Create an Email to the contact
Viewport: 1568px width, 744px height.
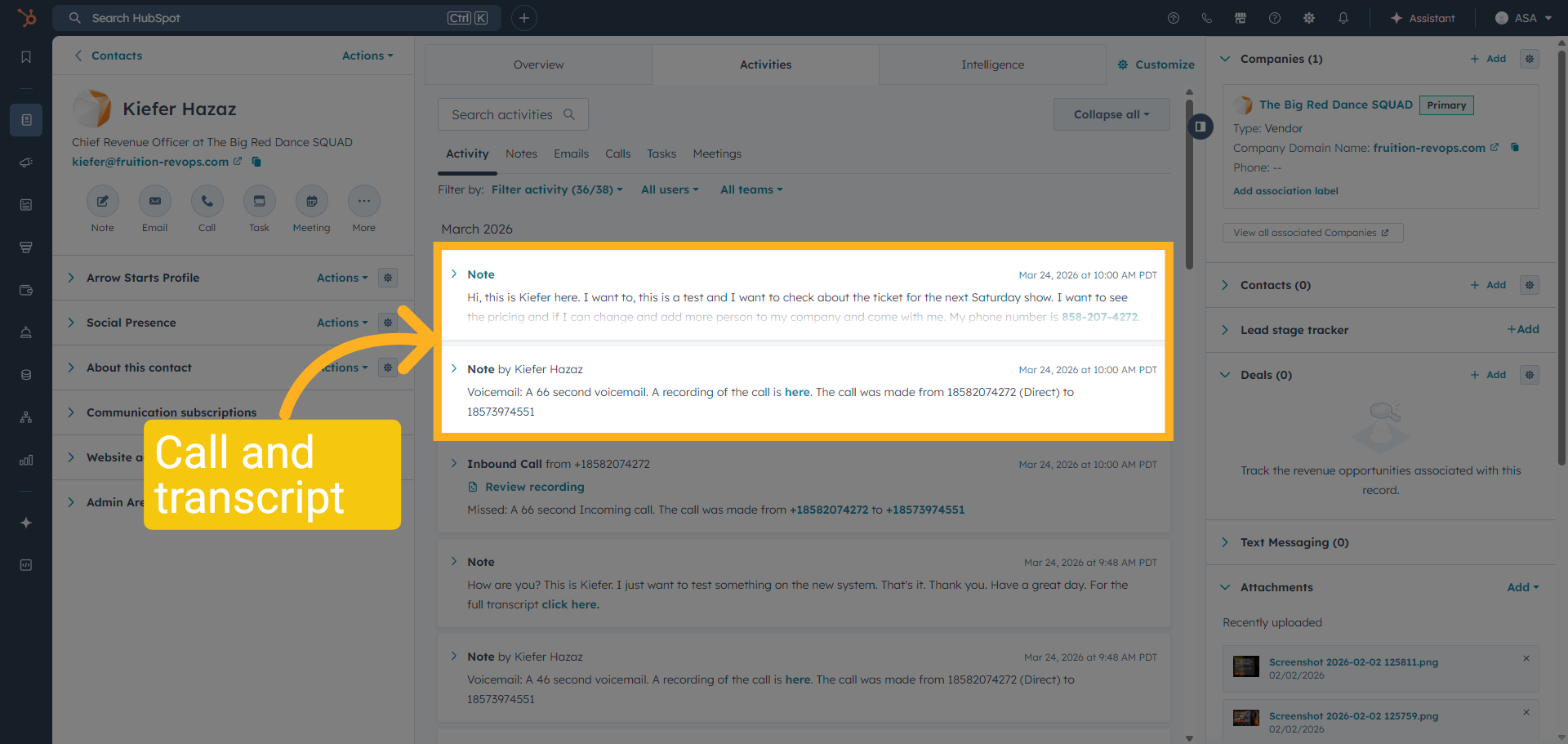coord(155,201)
